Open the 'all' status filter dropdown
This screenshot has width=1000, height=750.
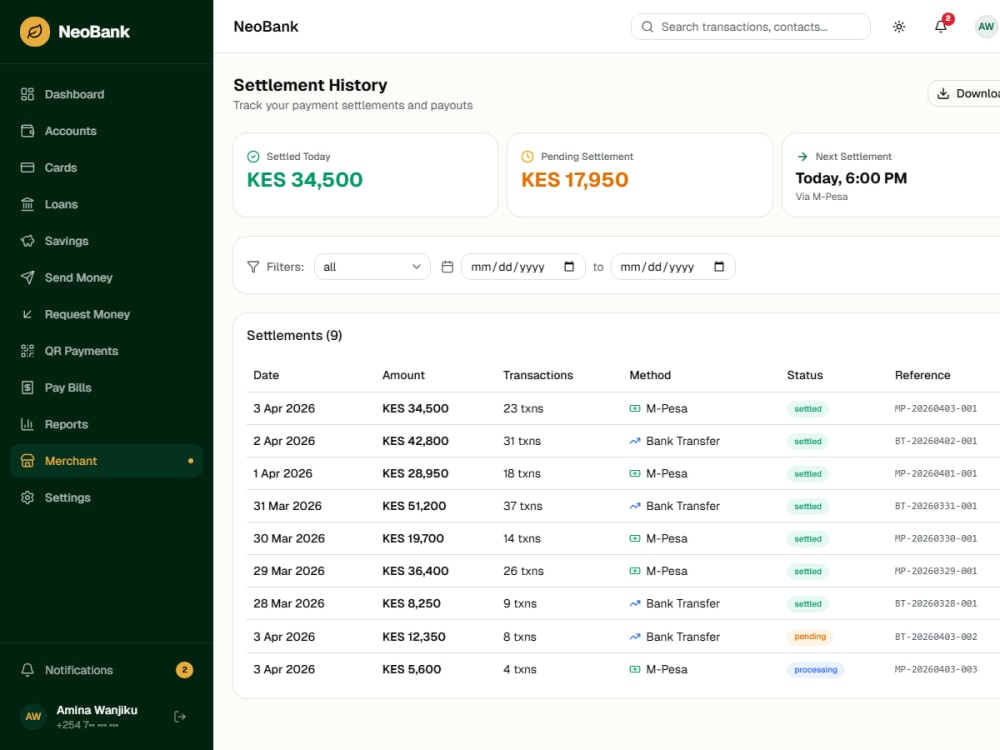click(x=372, y=267)
